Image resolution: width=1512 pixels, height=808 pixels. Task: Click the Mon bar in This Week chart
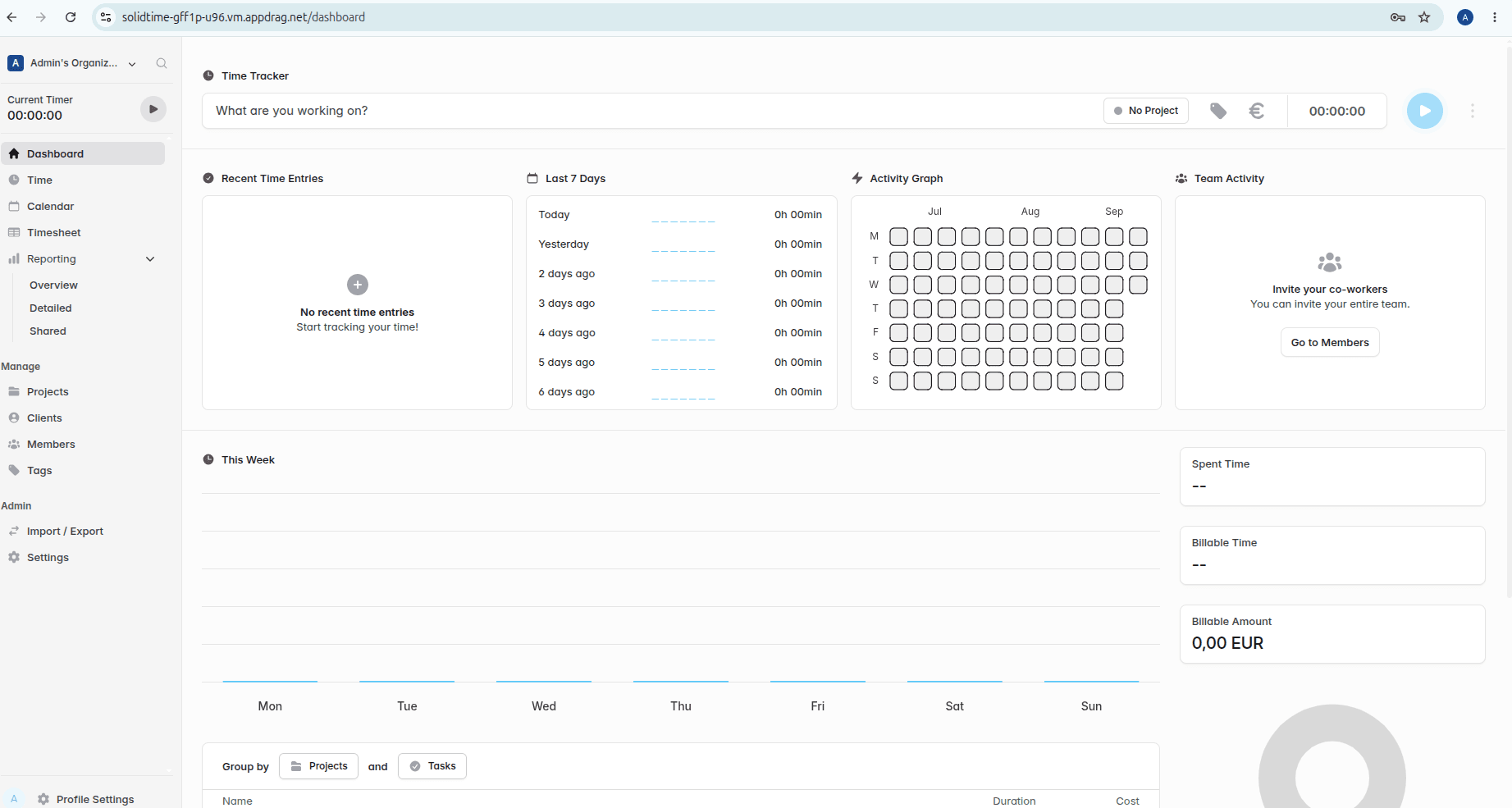pyautogui.click(x=270, y=681)
